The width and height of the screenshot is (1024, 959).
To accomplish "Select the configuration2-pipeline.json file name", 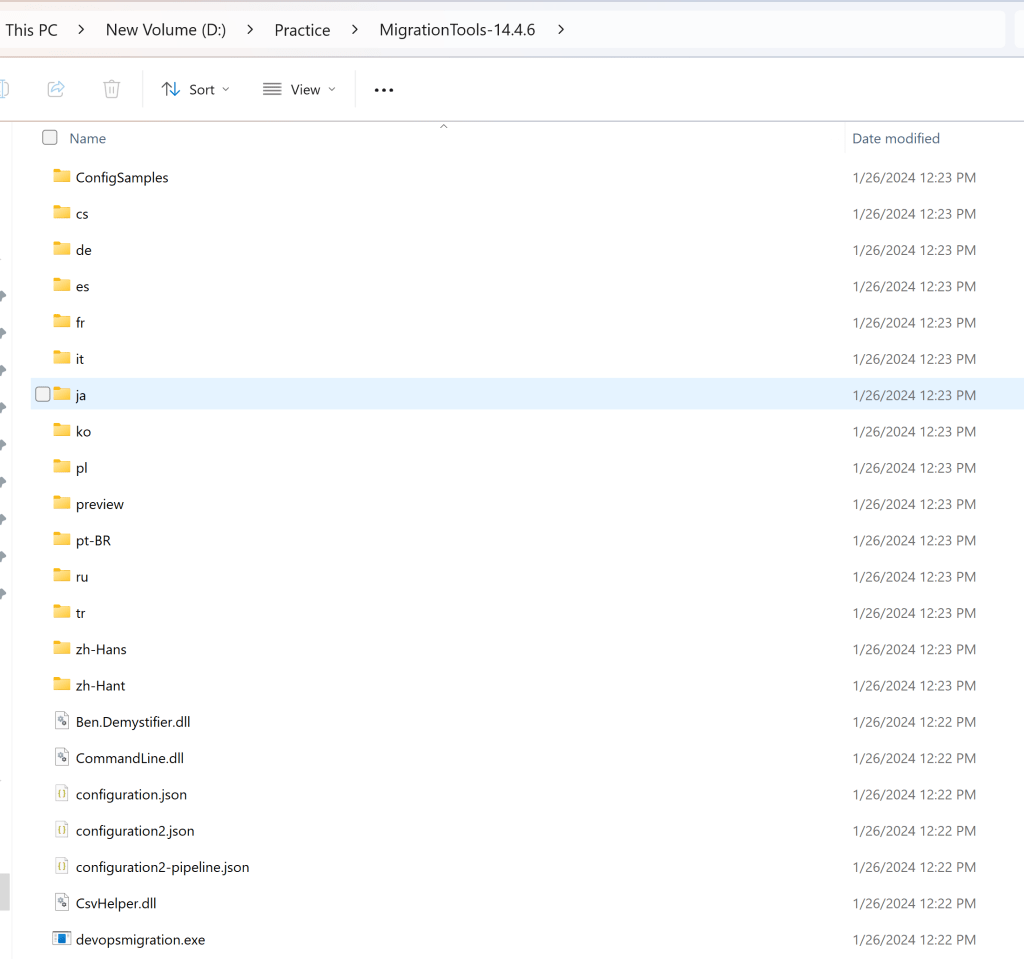I will [162, 867].
